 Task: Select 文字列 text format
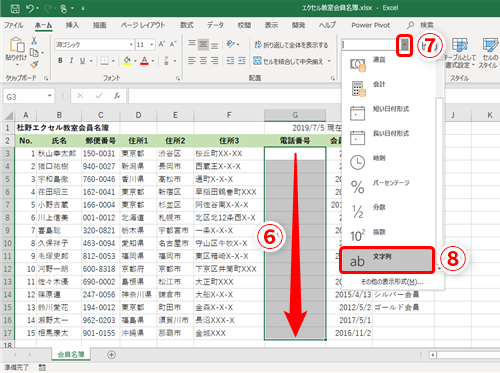click(387, 260)
